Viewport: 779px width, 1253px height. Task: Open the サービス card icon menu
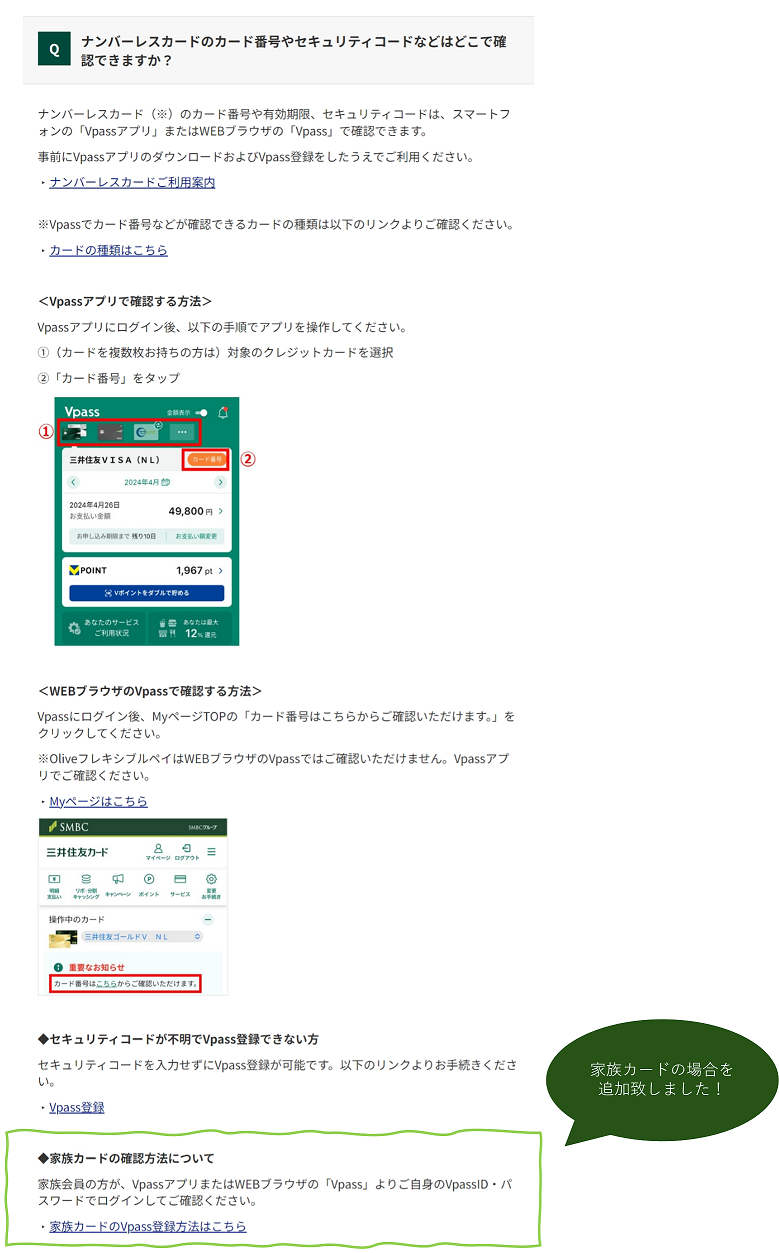[180, 886]
